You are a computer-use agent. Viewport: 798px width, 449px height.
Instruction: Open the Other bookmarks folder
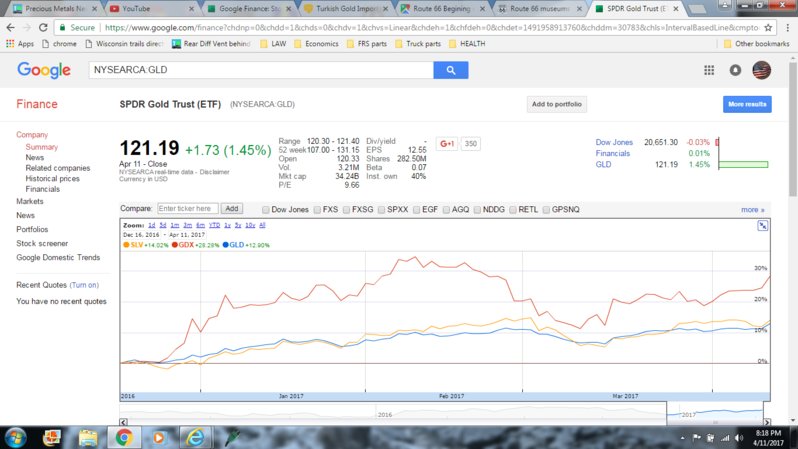(756, 44)
